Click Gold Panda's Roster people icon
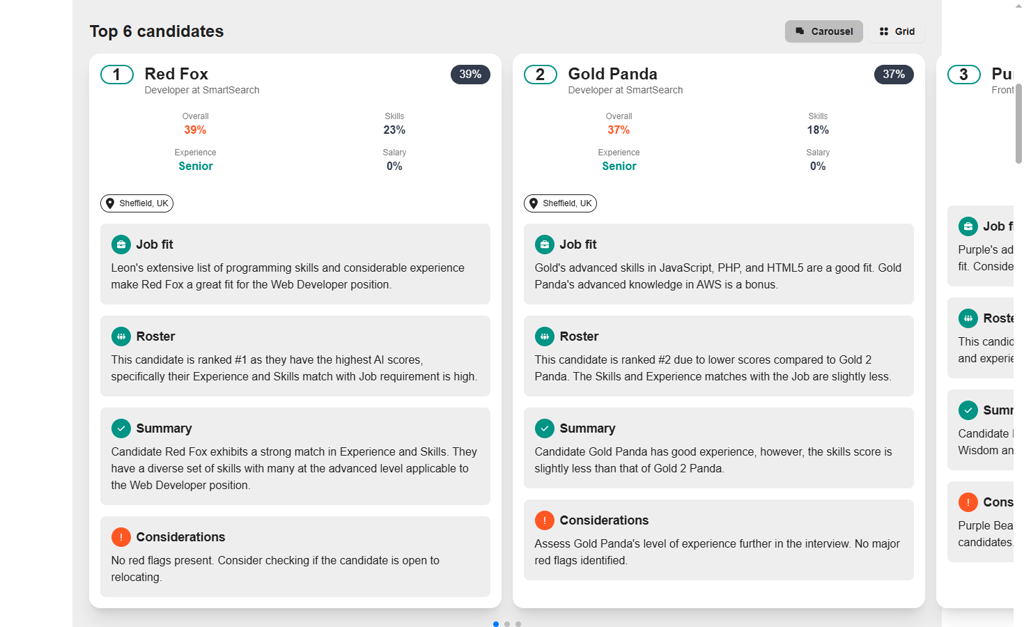Image resolution: width=1024 pixels, height=627 pixels. 544,336
